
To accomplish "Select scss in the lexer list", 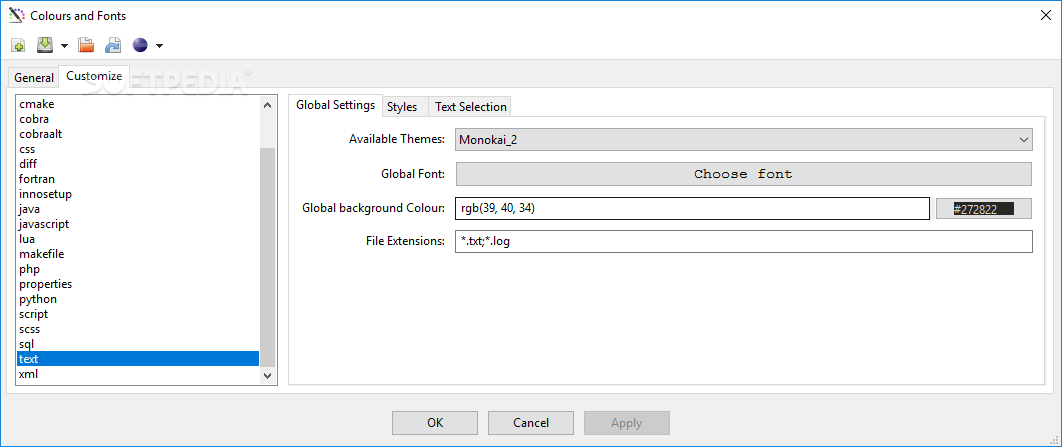I will [137, 329].
